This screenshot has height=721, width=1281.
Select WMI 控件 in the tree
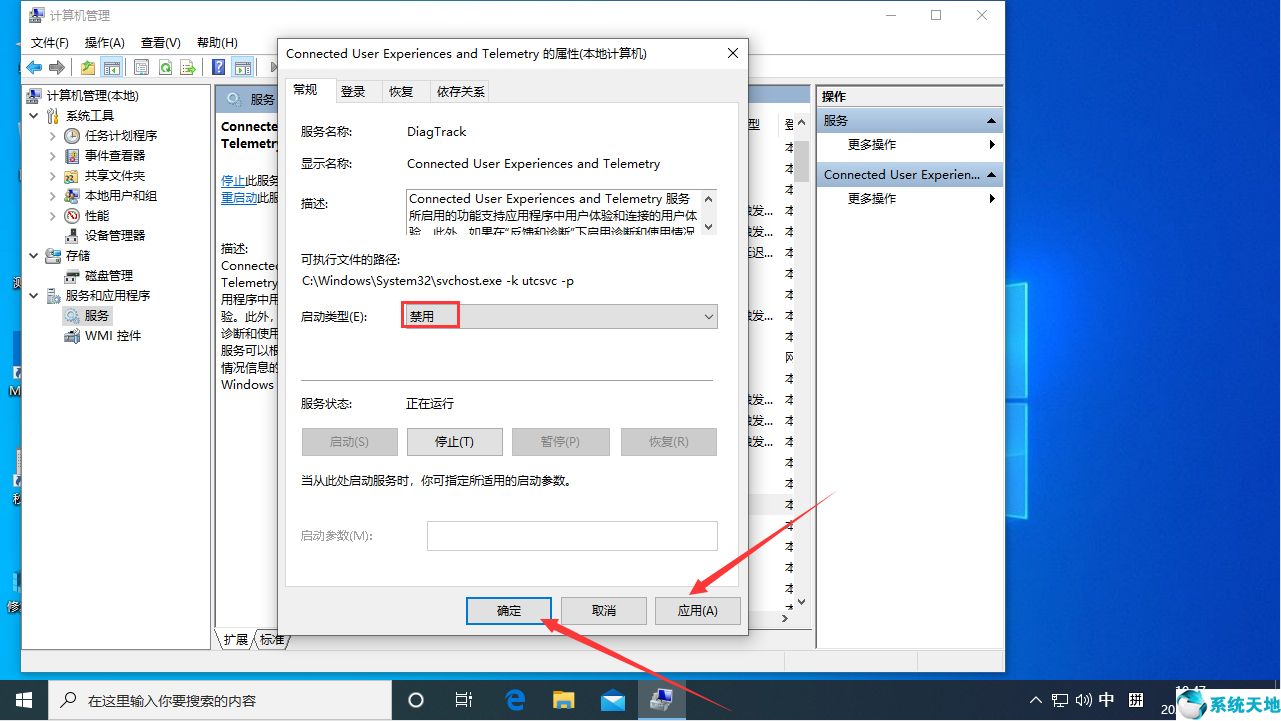pyautogui.click(x=113, y=335)
